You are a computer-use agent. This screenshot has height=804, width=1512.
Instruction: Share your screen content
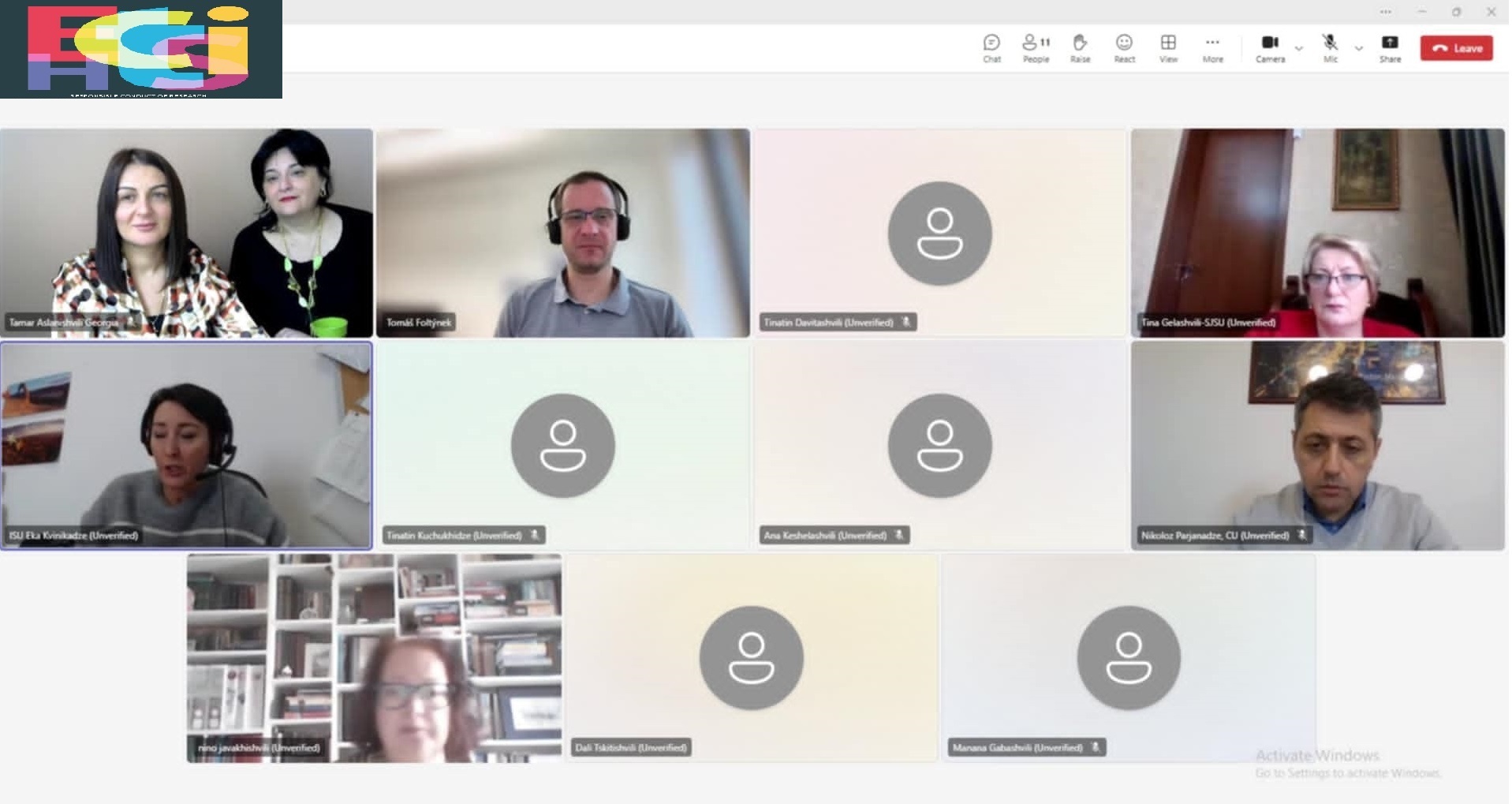[1390, 47]
